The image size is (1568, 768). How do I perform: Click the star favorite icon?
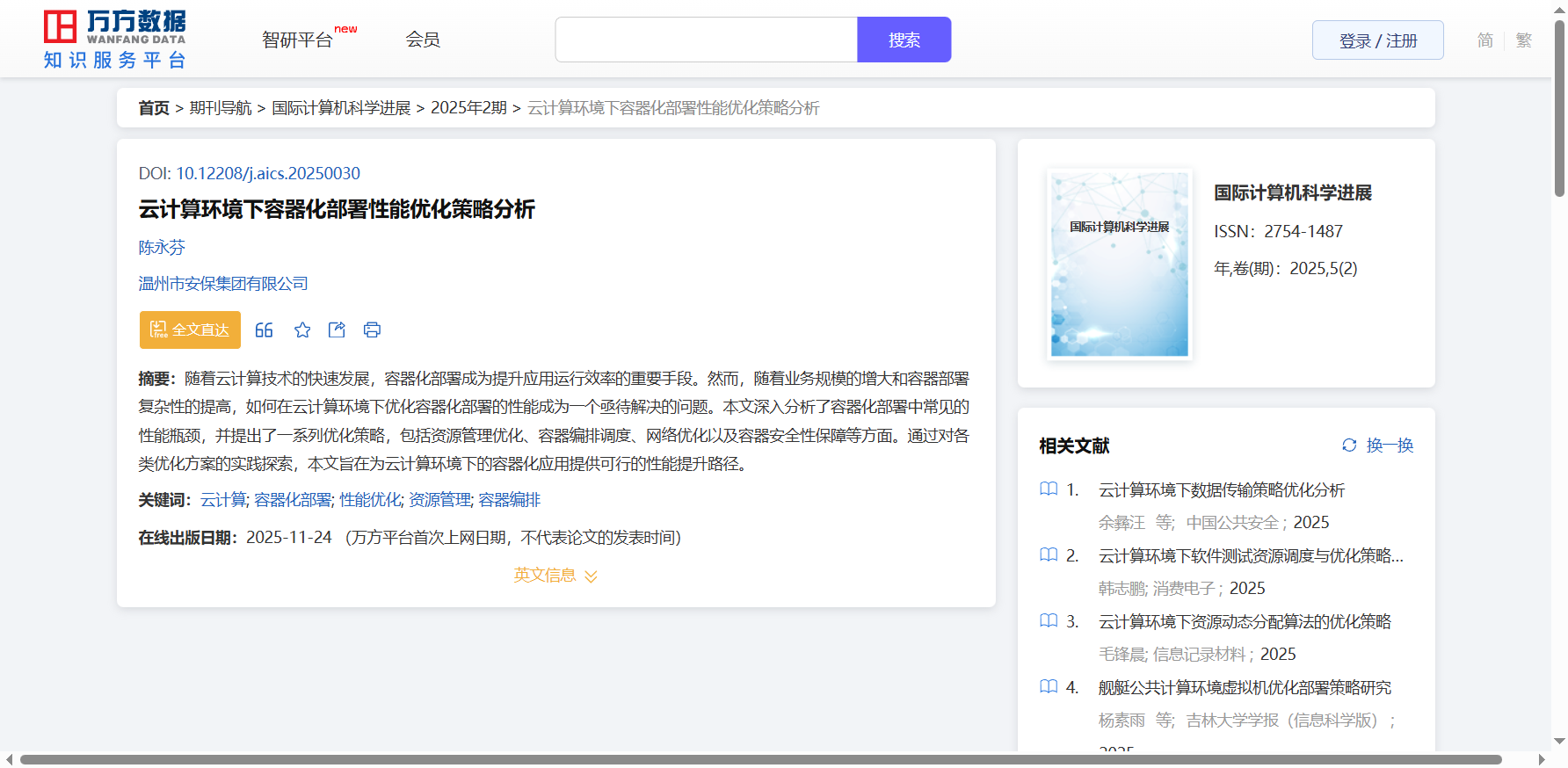pos(302,330)
